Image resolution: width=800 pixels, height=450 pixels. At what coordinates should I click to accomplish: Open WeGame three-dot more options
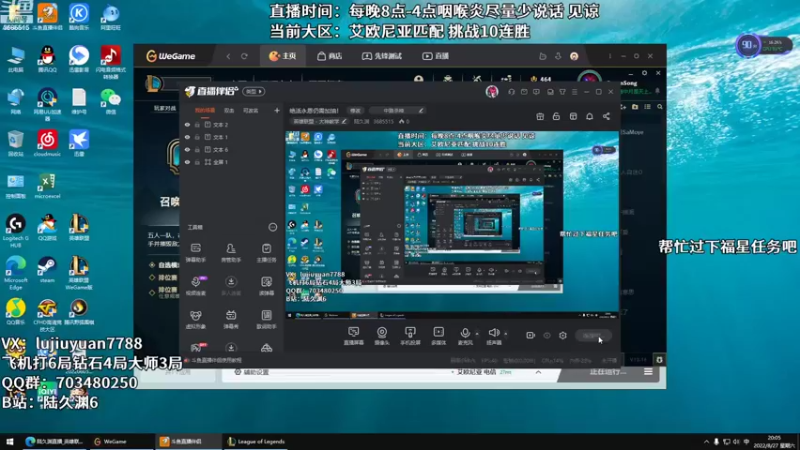(x=610, y=56)
